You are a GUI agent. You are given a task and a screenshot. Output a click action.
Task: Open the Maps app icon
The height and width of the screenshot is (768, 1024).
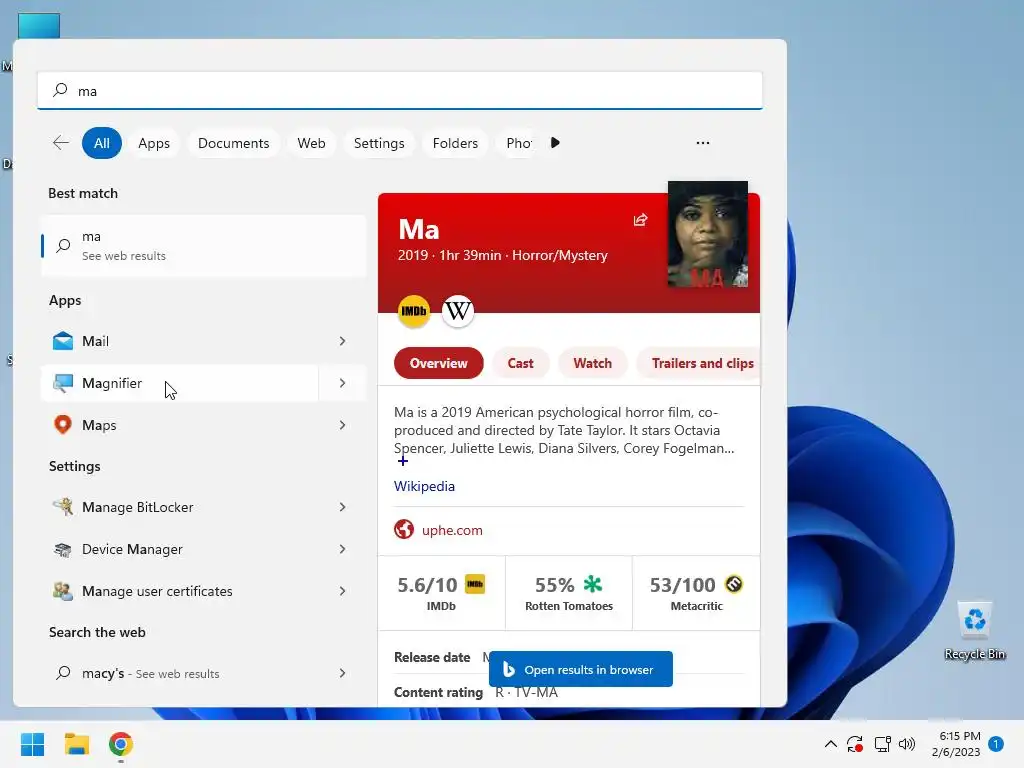[x=63, y=425]
